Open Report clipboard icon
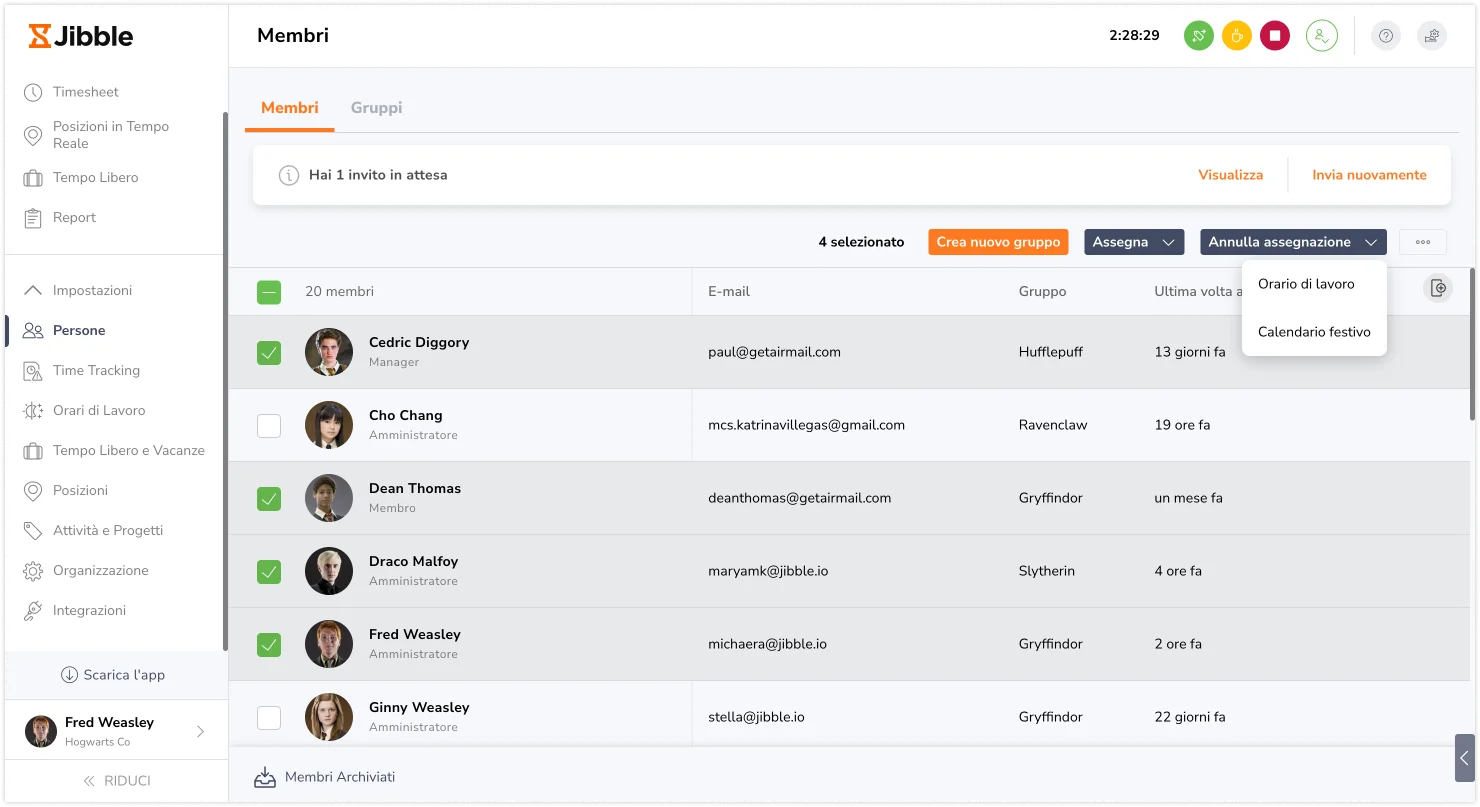 tap(33, 218)
